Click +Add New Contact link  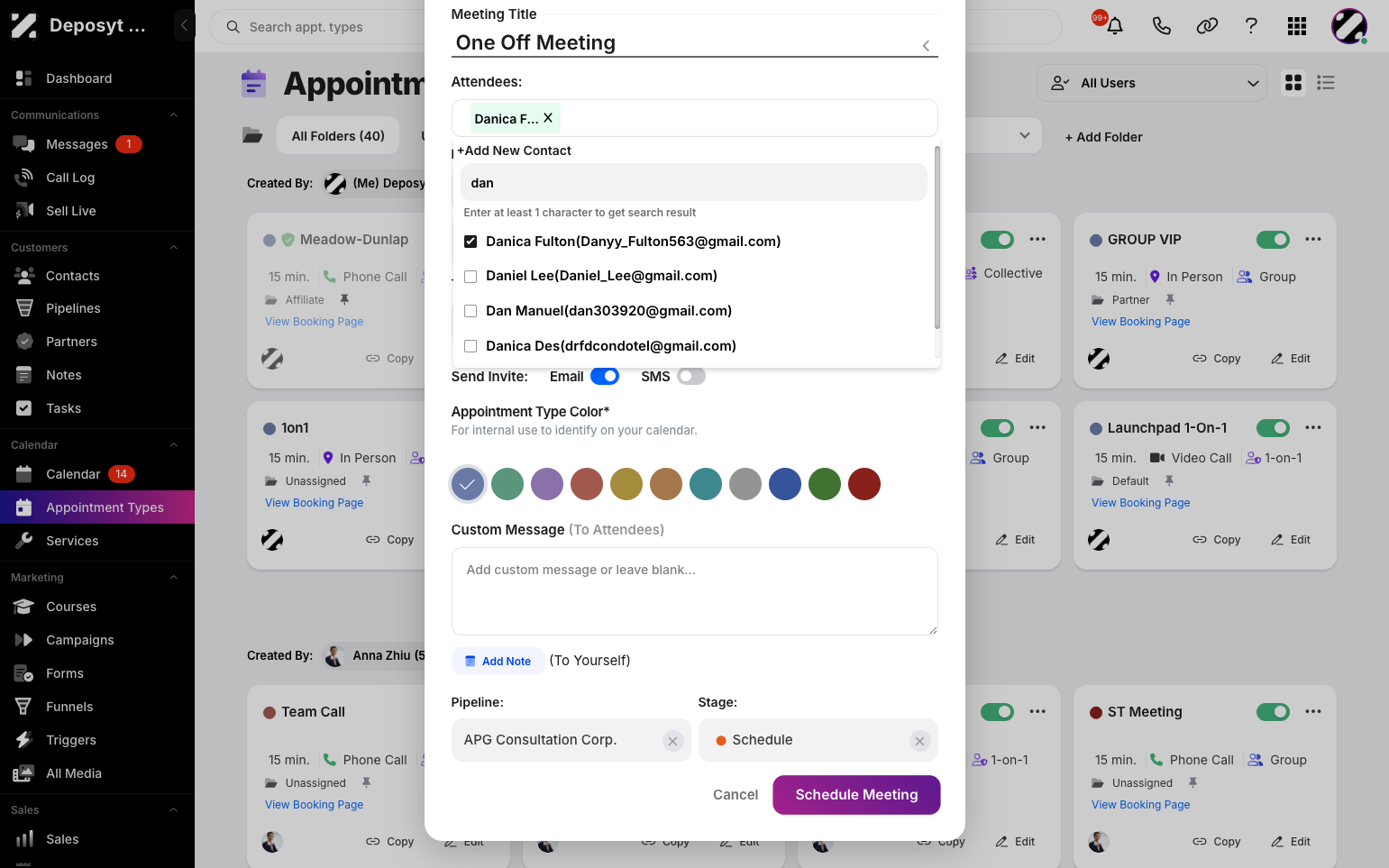(x=514, y=151)
